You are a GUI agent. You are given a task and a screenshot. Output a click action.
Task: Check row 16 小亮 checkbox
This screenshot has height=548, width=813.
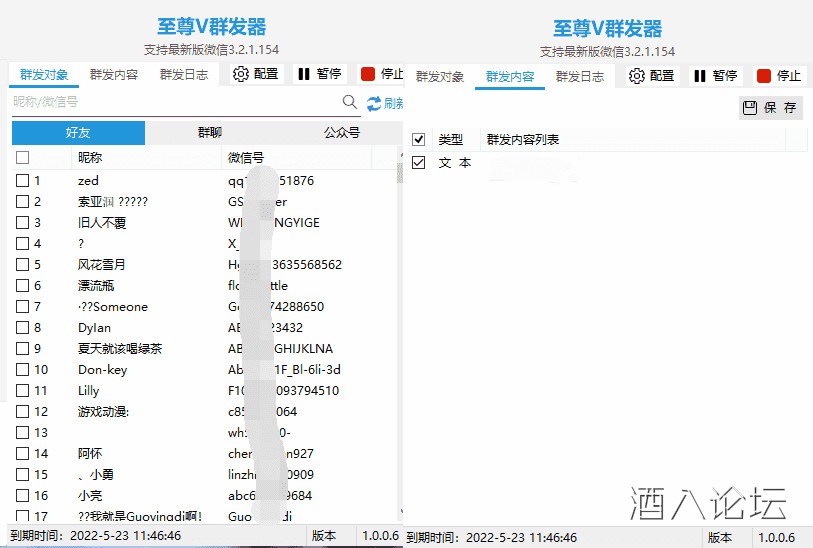[22, 496]
